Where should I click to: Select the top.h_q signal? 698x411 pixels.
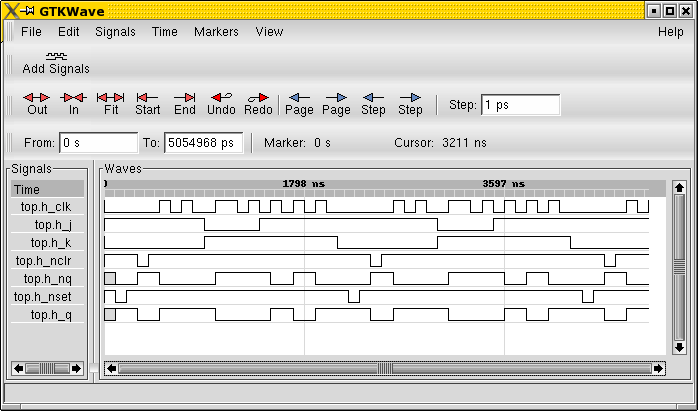coord(51,315)
